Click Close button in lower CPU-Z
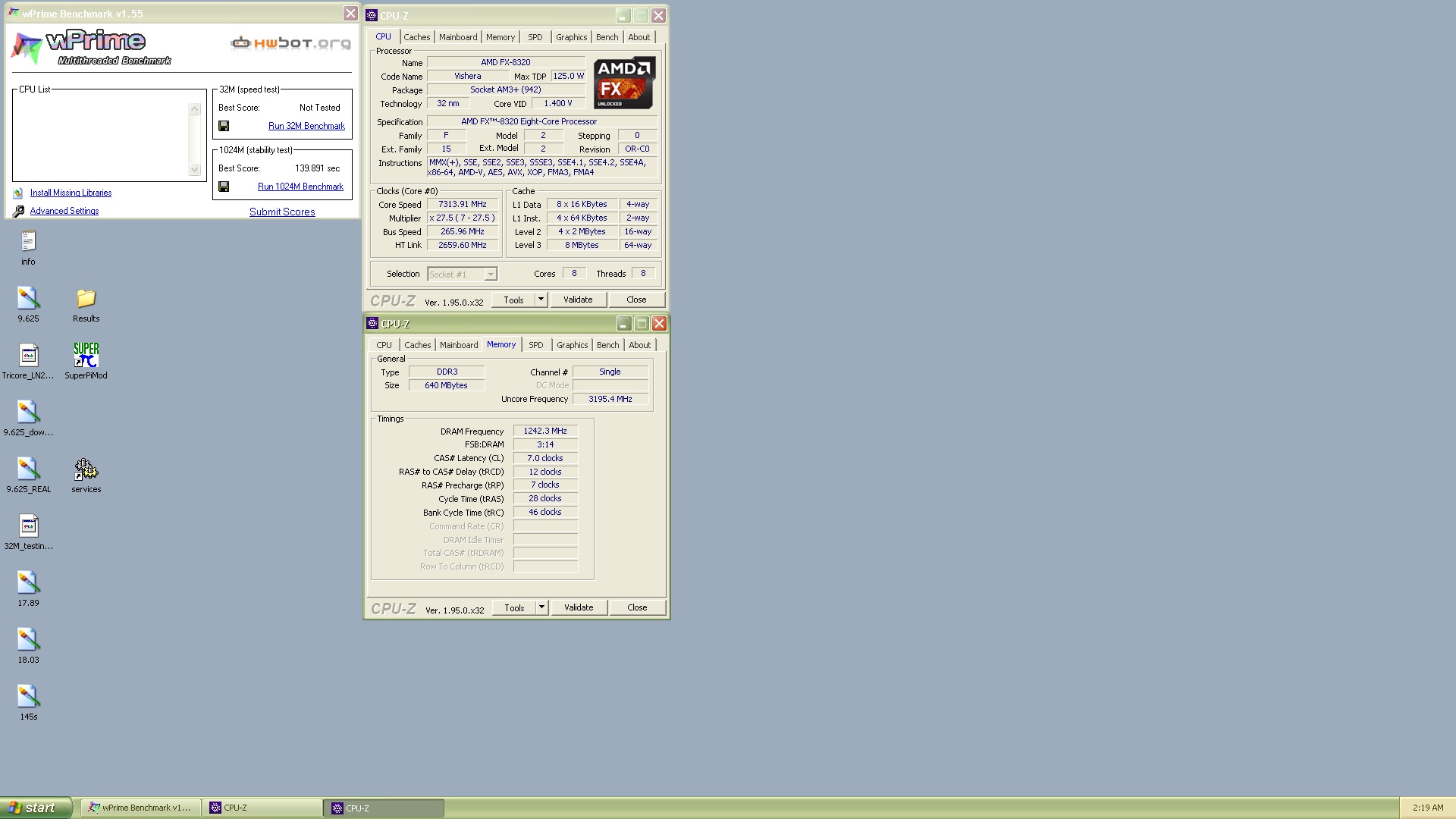Image resolution: width=1456 pixels, height=819 pixels. [x=637, y=607]
